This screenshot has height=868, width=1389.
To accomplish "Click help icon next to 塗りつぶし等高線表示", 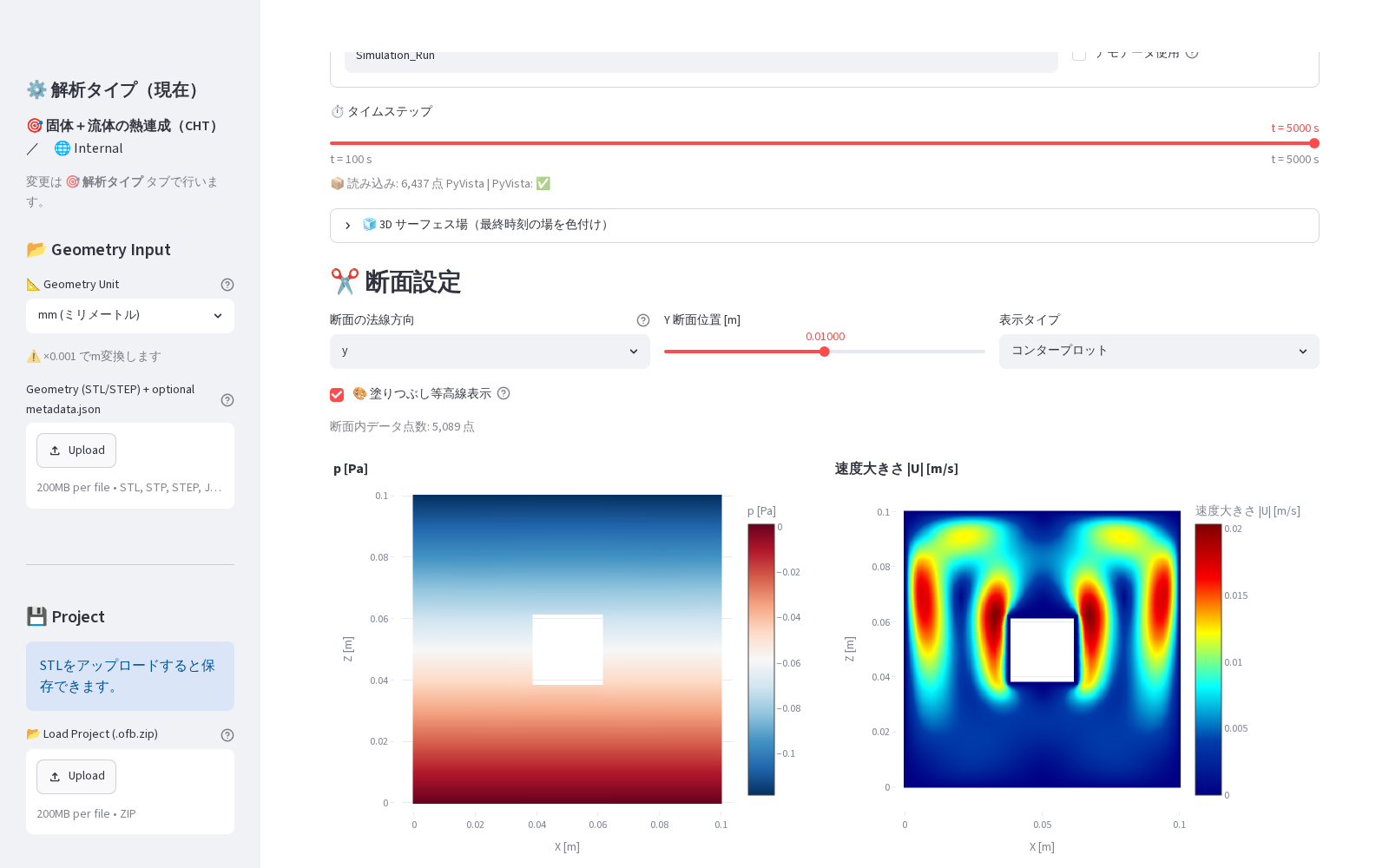I will [504, 393].
